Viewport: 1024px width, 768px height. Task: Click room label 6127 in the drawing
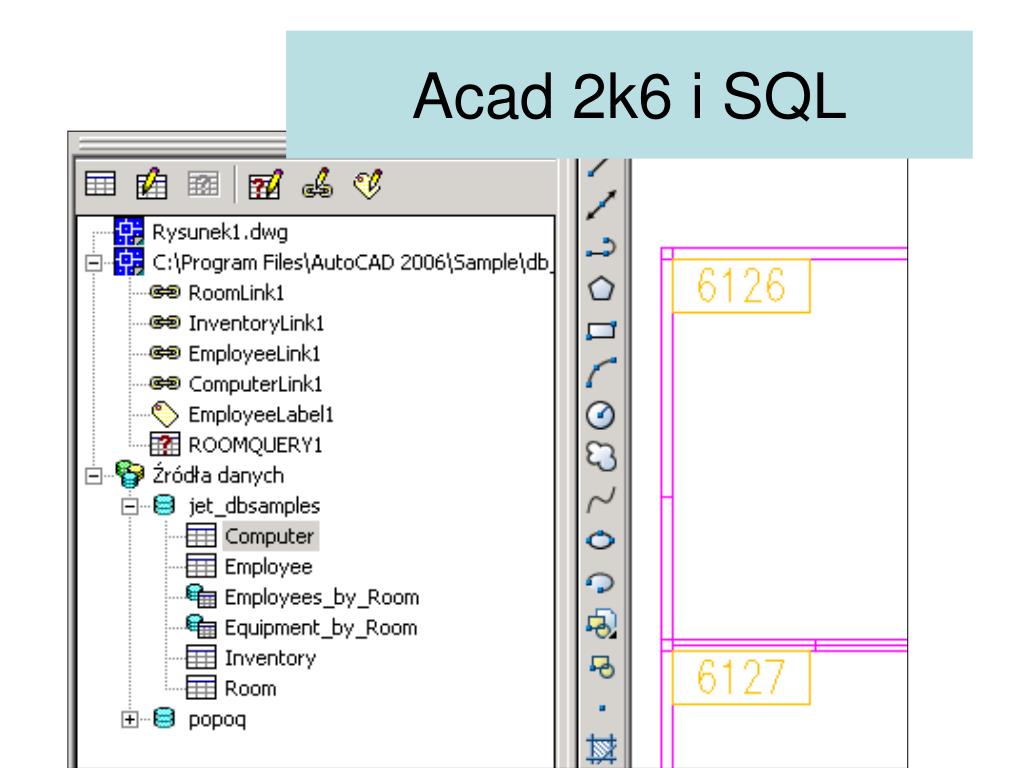741,677
